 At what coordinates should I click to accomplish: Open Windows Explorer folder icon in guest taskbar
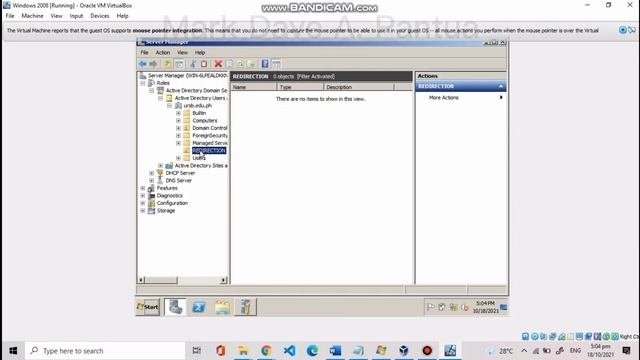222,307
